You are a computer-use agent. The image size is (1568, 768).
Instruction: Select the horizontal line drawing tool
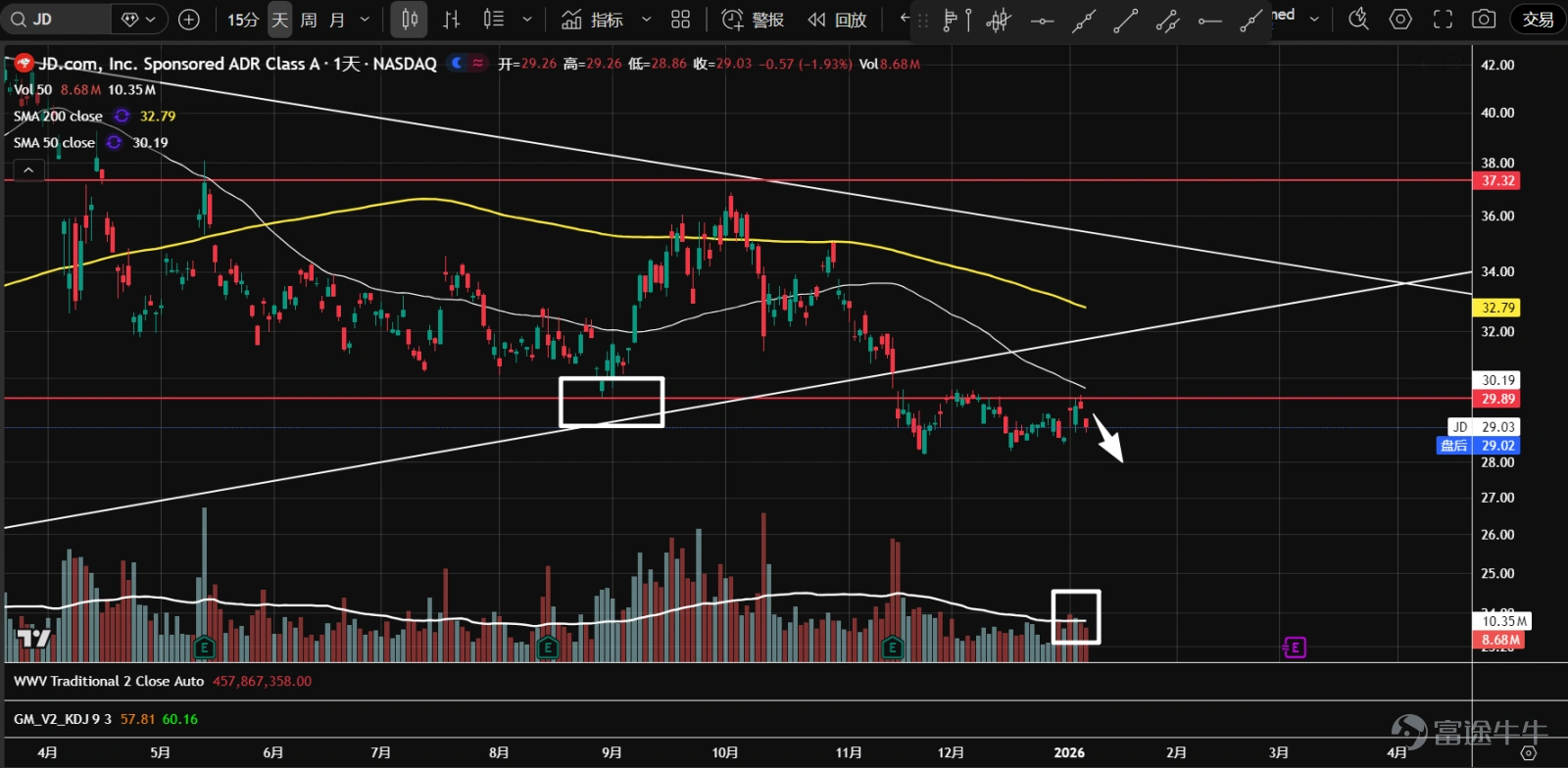point(1042,21)
